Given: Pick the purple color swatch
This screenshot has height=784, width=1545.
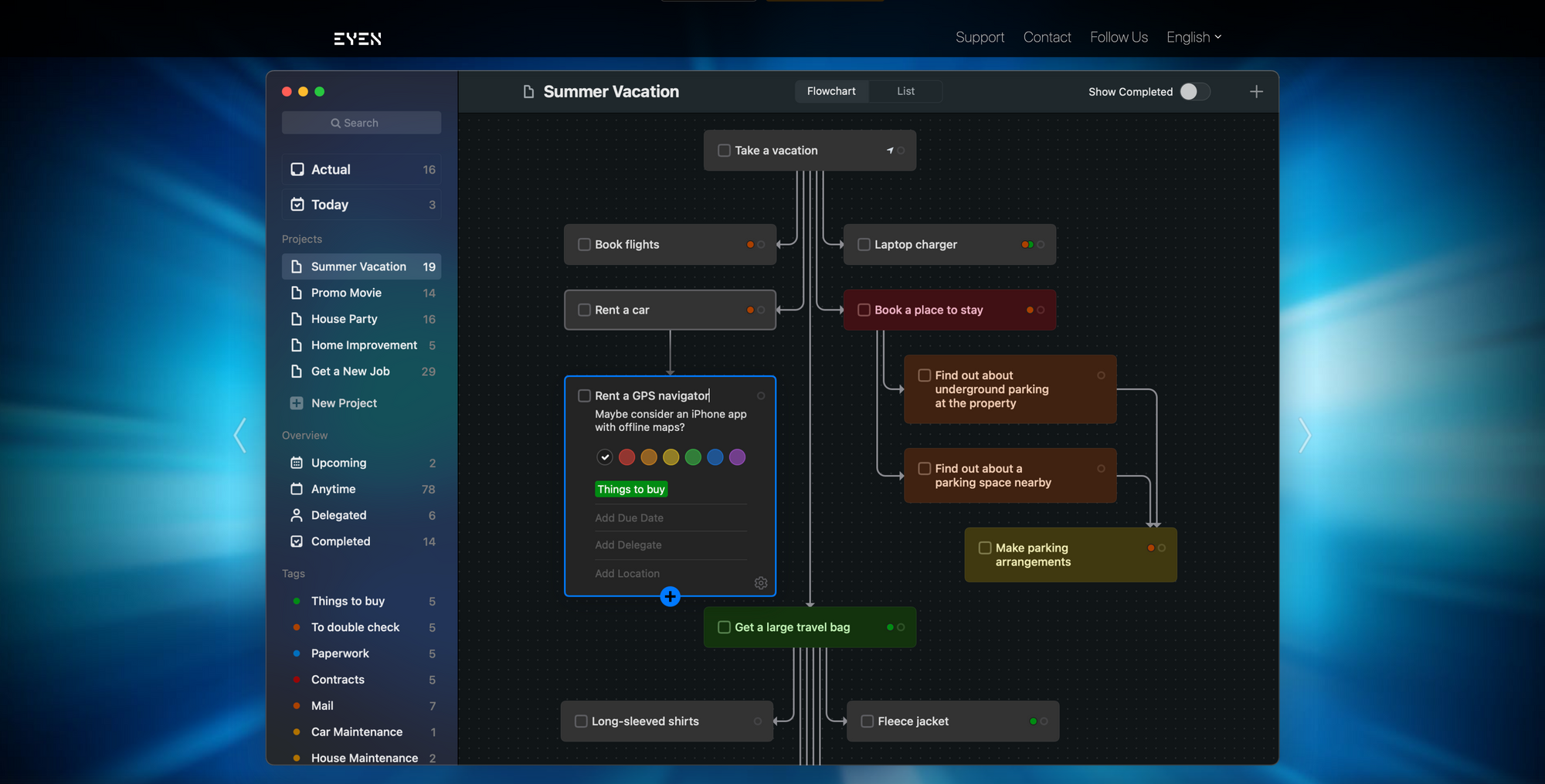Looking at the screenshot, I should [737, 457].
